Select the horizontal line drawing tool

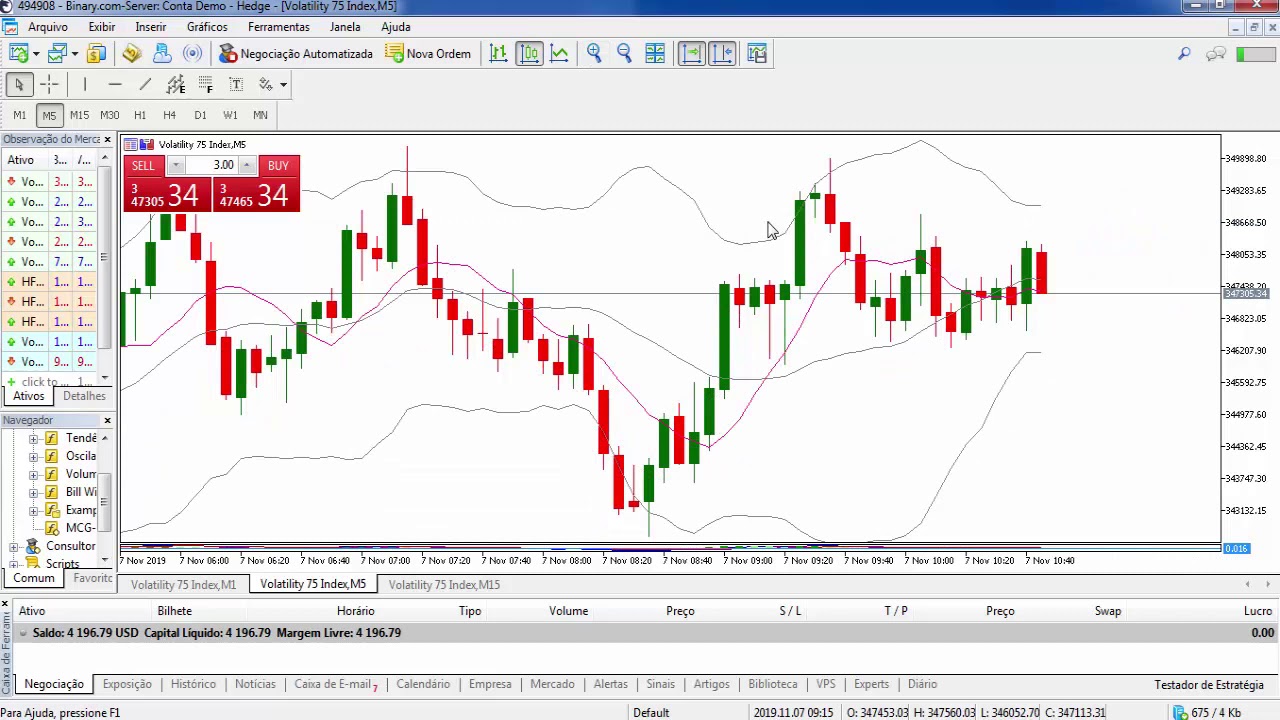click(x=115, y=84)
